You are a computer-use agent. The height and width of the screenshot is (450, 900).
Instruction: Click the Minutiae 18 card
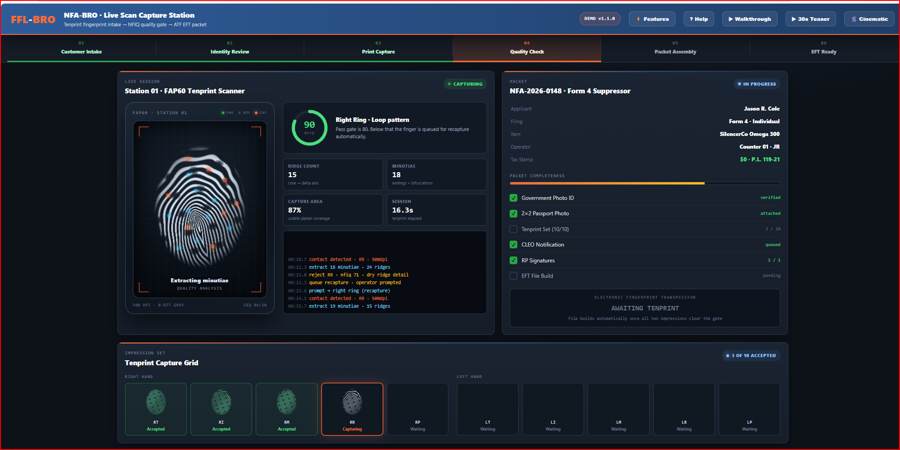coord(436,174)
